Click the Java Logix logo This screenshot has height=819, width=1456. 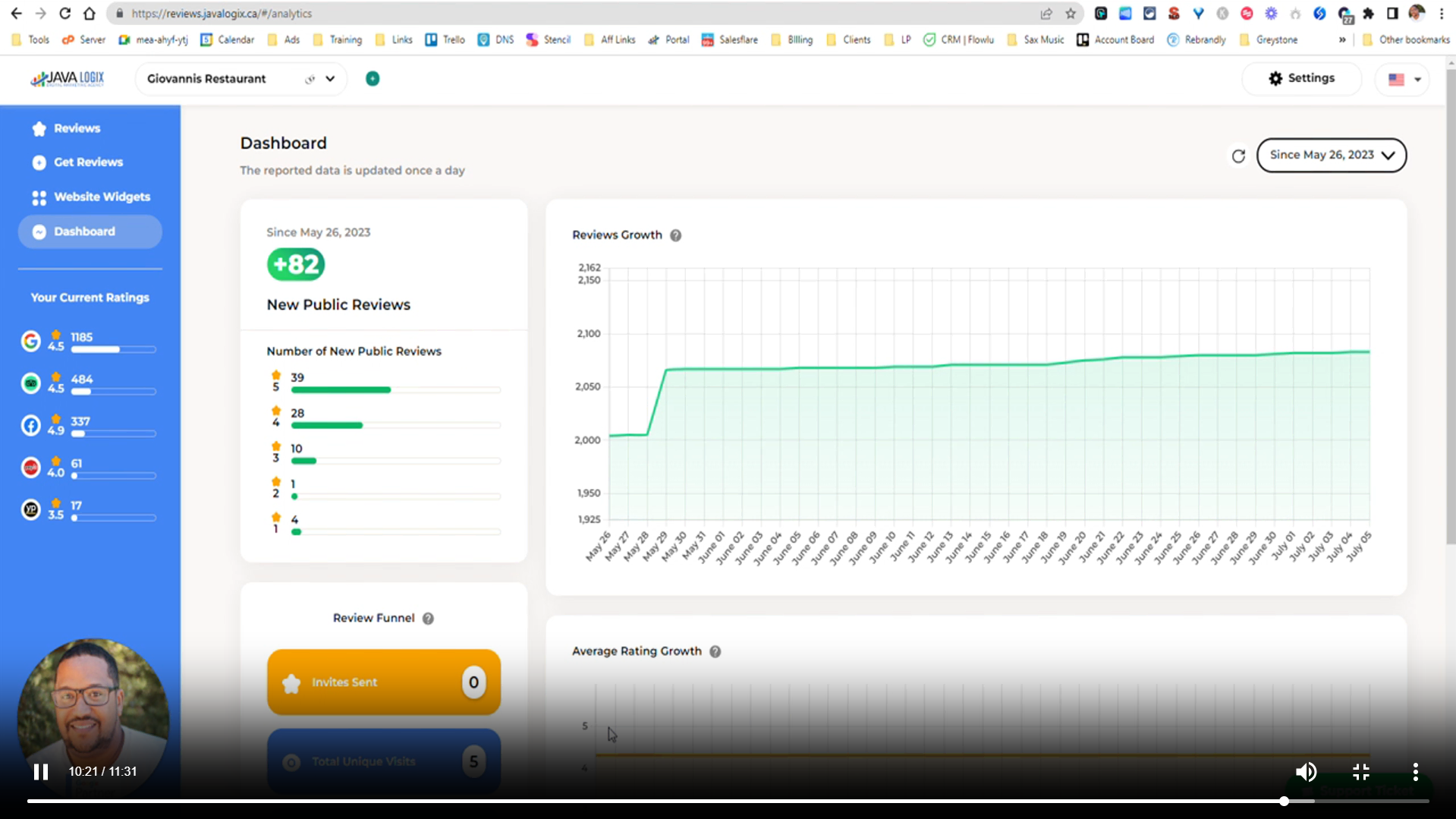coord(68,79)
